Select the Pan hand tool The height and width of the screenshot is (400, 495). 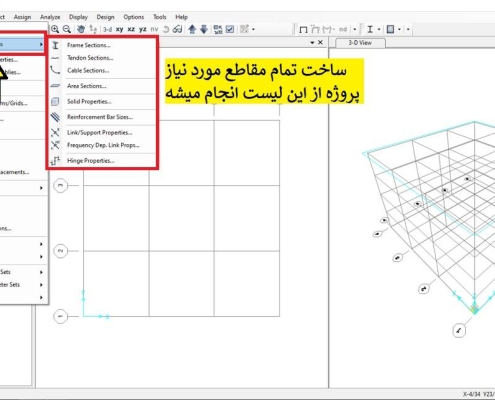(x=81, y=29)
